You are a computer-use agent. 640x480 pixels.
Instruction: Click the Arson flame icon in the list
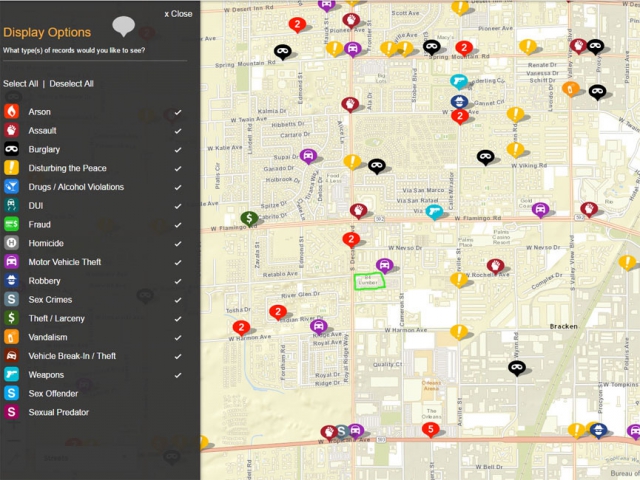(12, 112)
